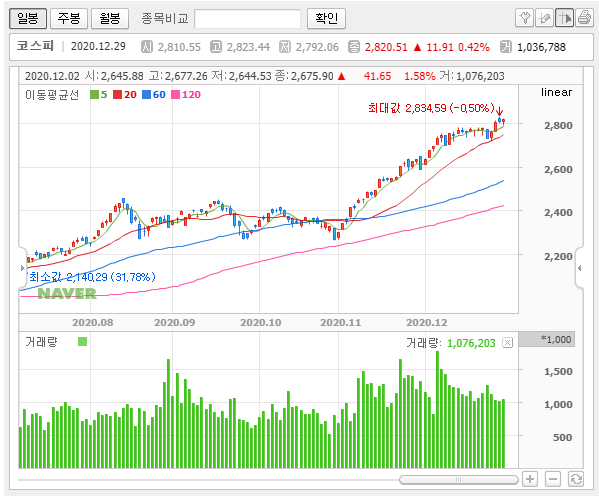Zoom in with the plus button
Viewport: 599px width, 496px height.
(530, 478)
